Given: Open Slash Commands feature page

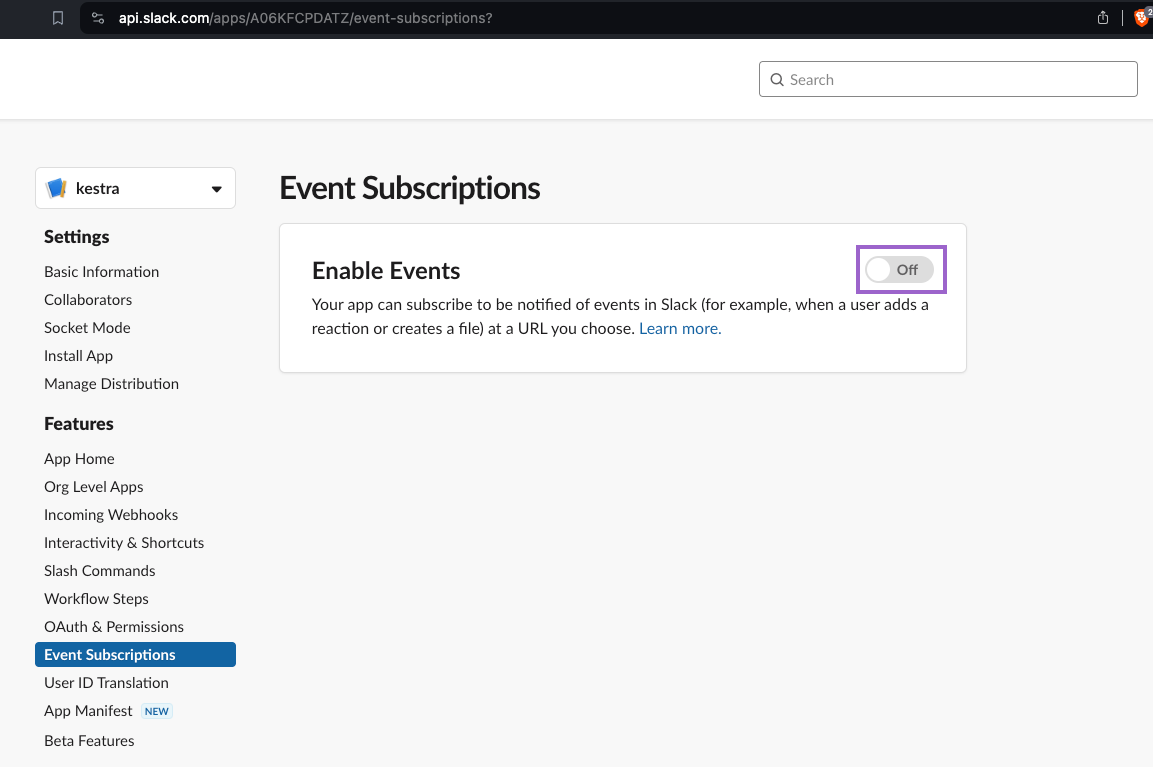Looking at the screenshot, I should [x=100, y=571].
